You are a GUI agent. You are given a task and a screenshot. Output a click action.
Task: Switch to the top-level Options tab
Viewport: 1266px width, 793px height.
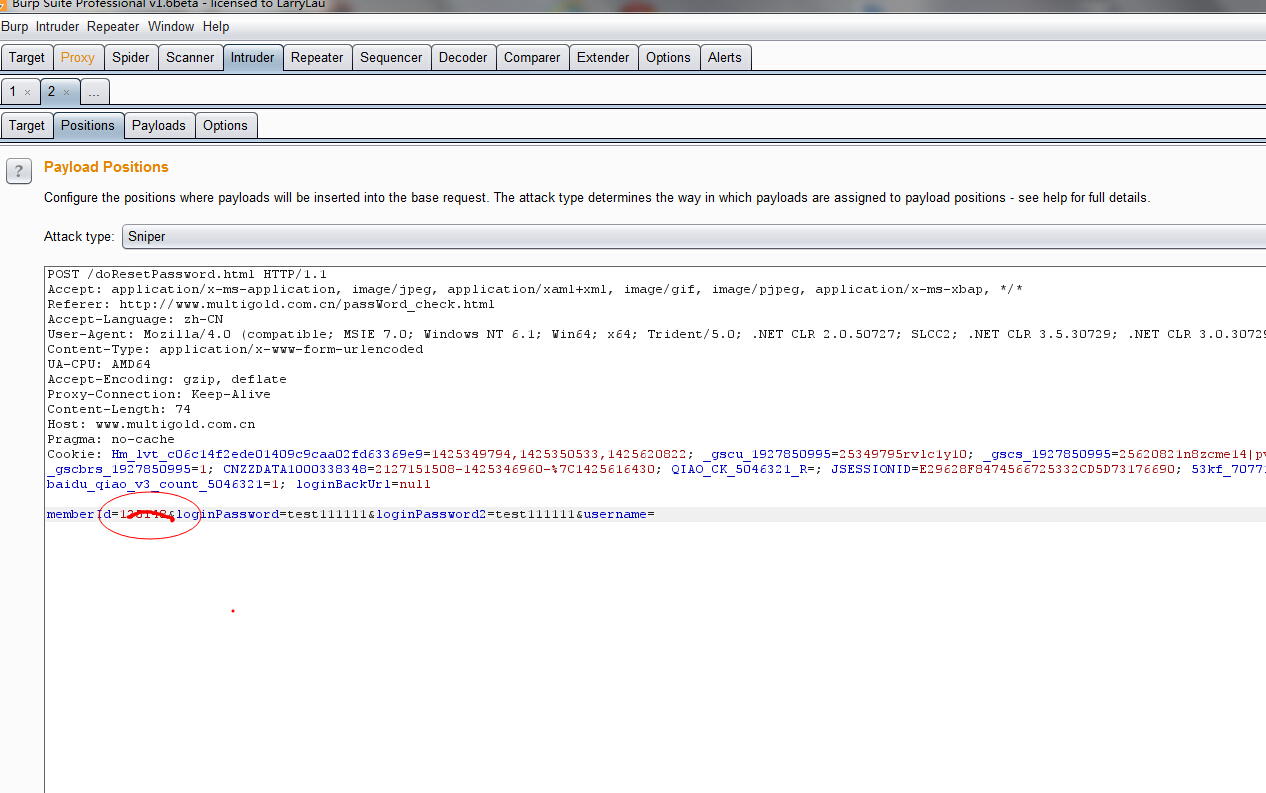(x=668, y=58)
